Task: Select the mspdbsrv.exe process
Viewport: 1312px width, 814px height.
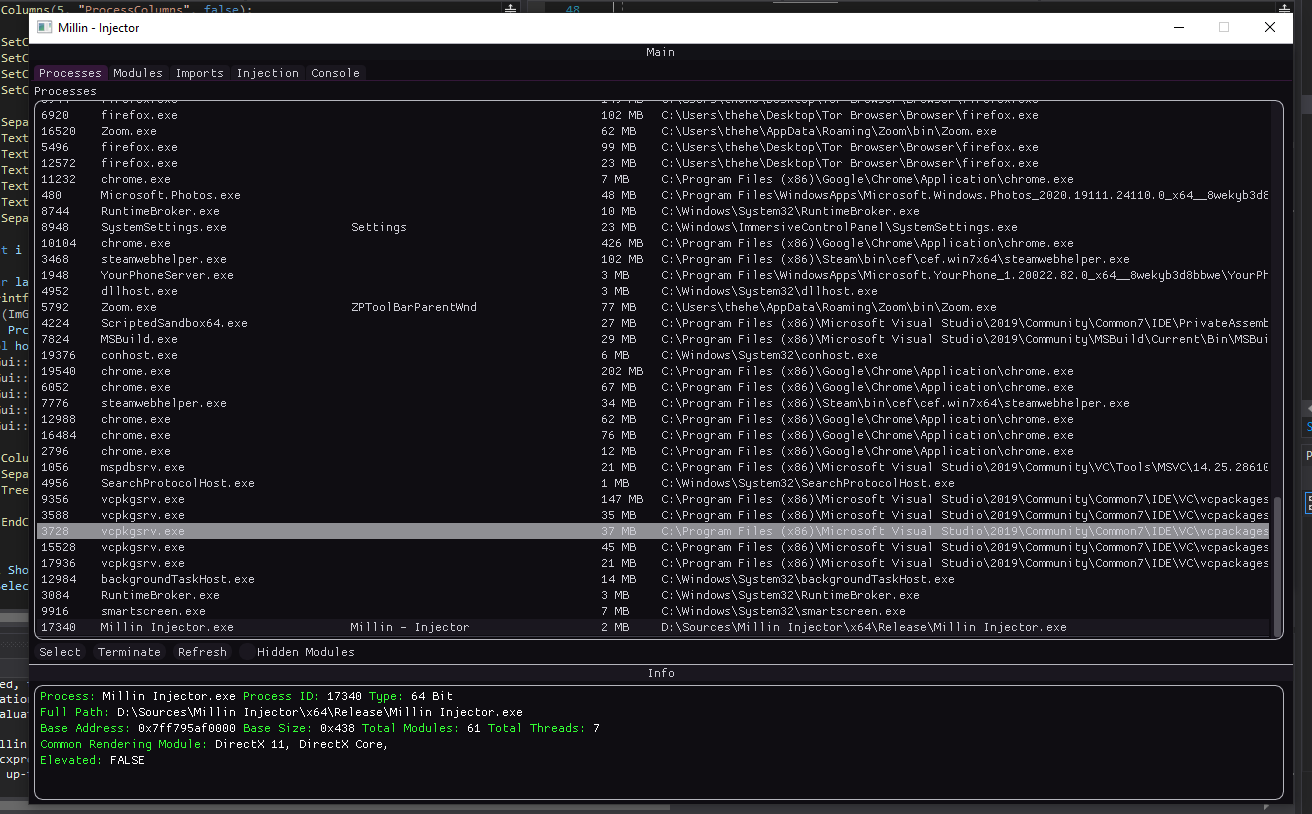Action: pyautogui.click(x=654, y=467)
